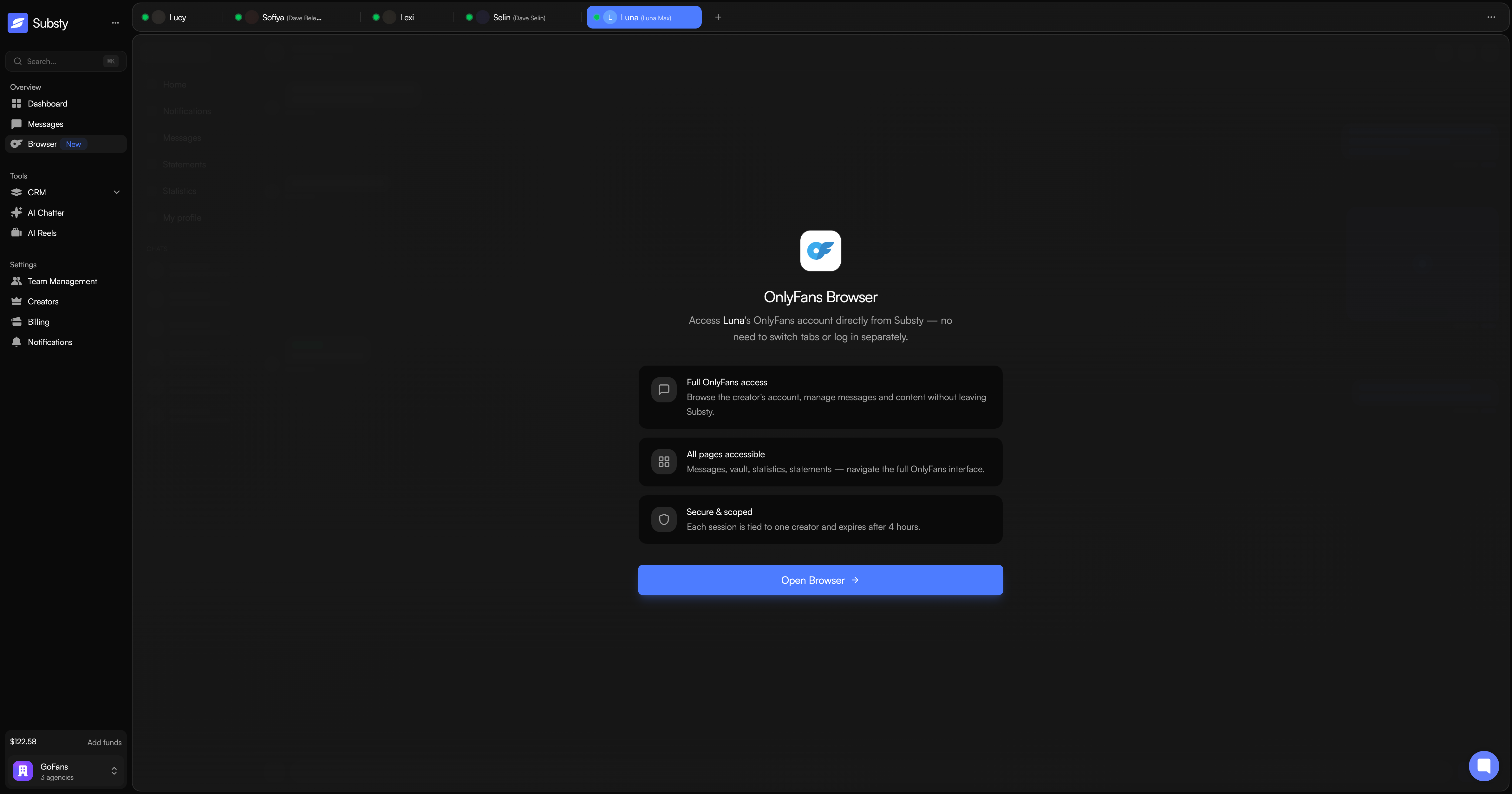1512x794 pixels.
Task: Open Notifications bell in sidebar
Action: pyautogui.click(x=16, y=342)
